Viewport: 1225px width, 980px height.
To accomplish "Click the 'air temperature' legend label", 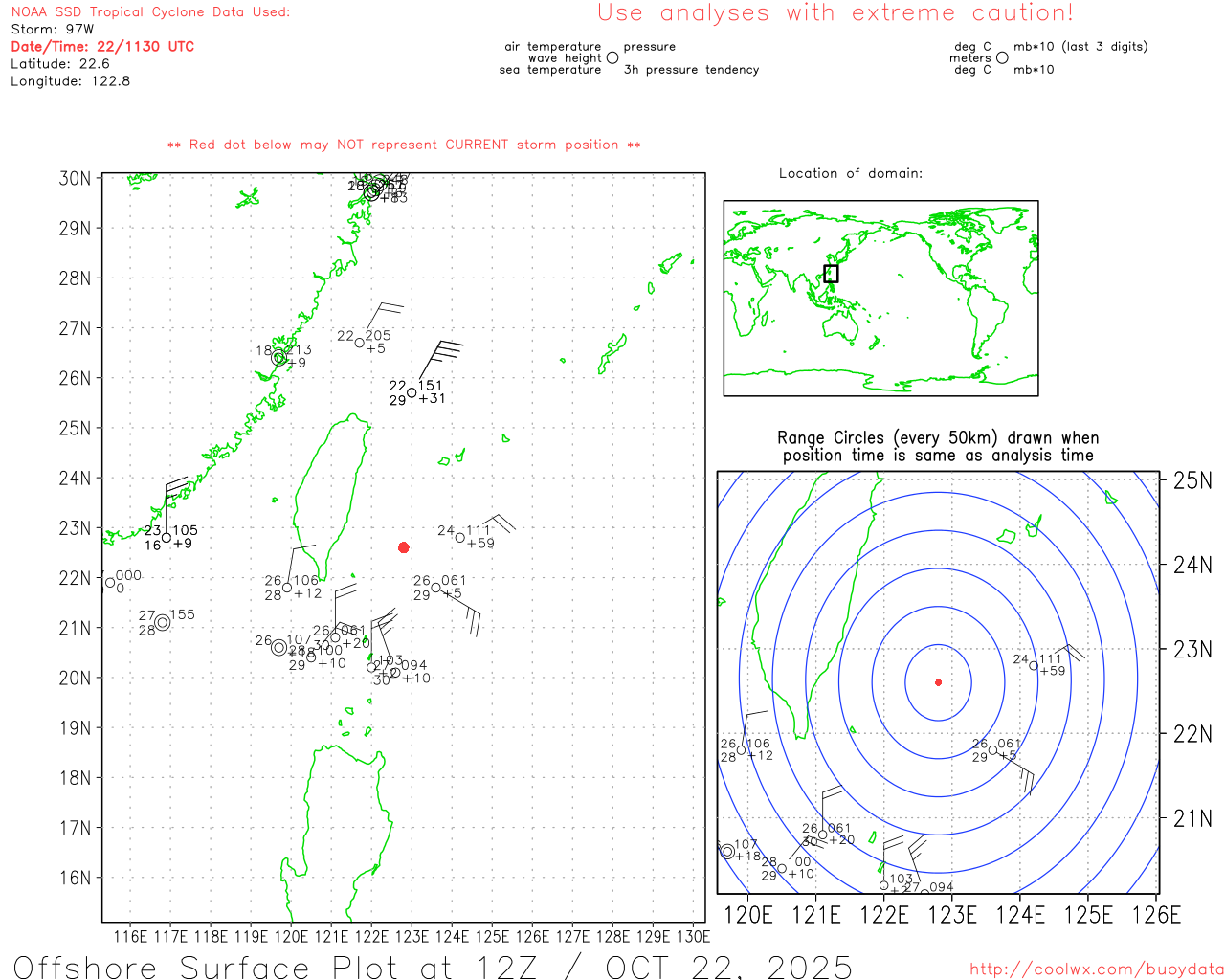I will click(553, 47).
